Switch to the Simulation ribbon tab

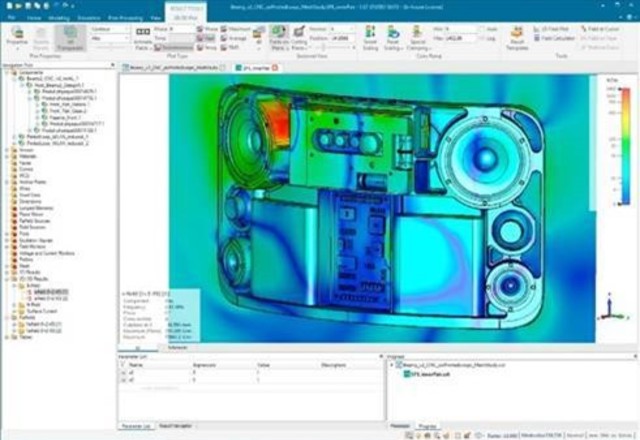(x=89, y=18)
